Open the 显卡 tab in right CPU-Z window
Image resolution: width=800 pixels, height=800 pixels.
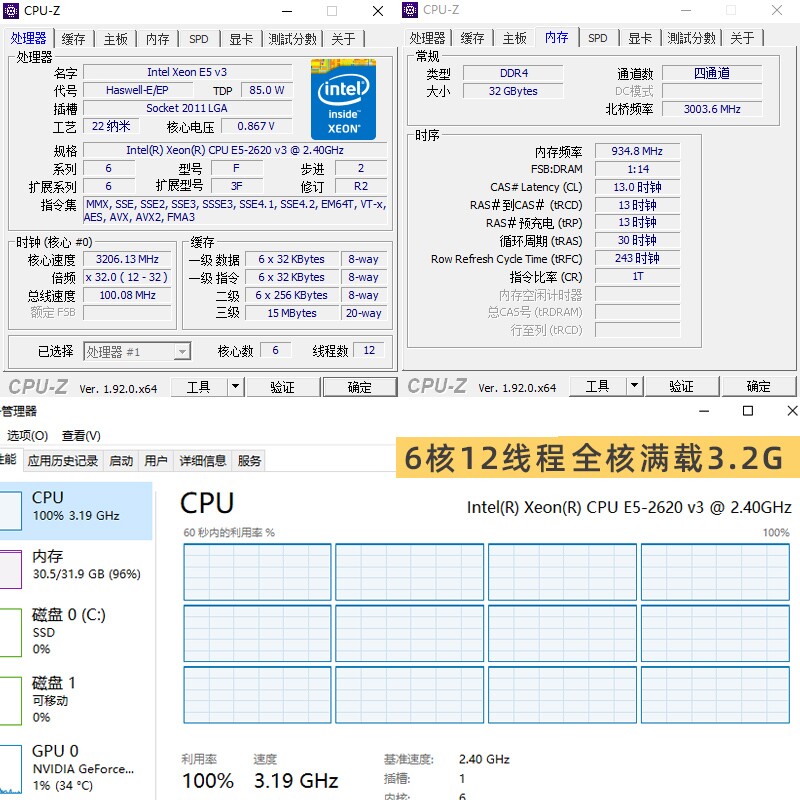pyautogui.click(x=640, y=38)
